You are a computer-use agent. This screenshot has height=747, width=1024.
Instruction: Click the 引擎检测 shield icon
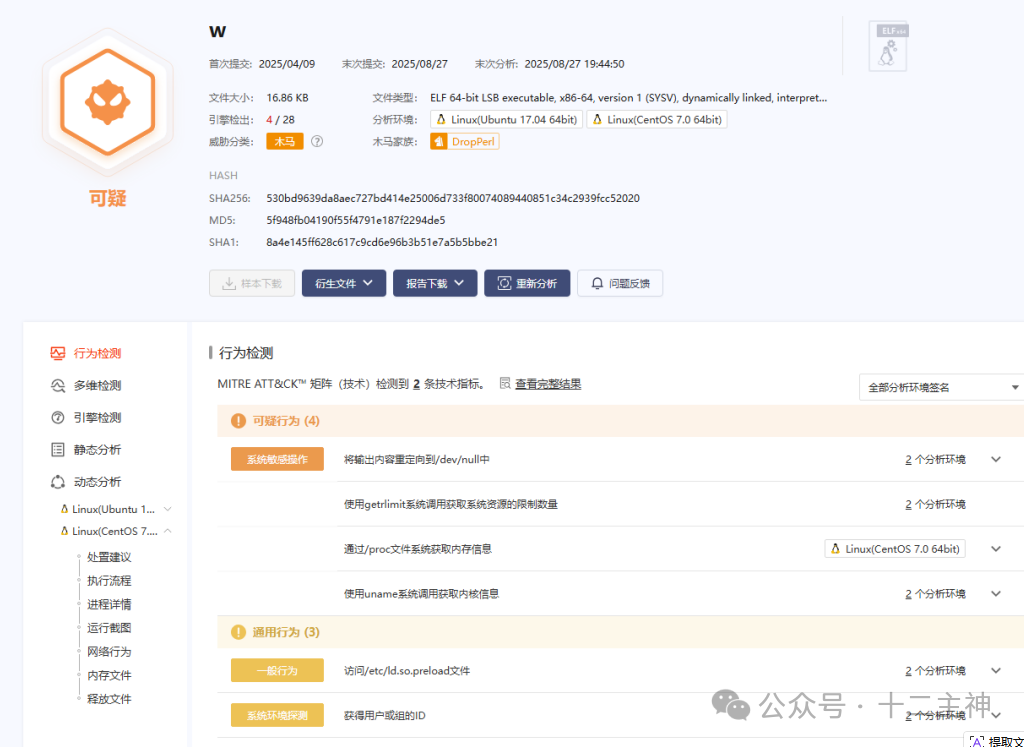tap(57, 417)
